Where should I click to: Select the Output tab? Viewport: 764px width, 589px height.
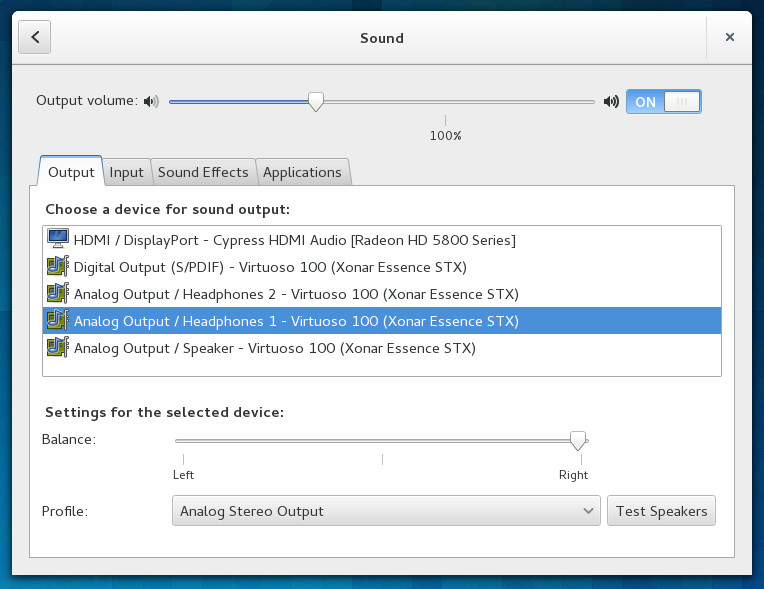[x=71, y=172]
